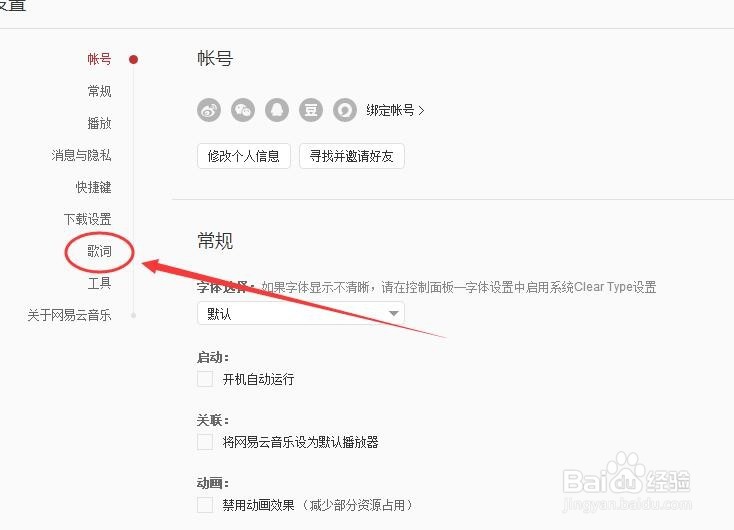The height and width of the screenshot is (530, 734).
Task: Select 关于网易云音乐 sidebar item
Action: [69, 315]
